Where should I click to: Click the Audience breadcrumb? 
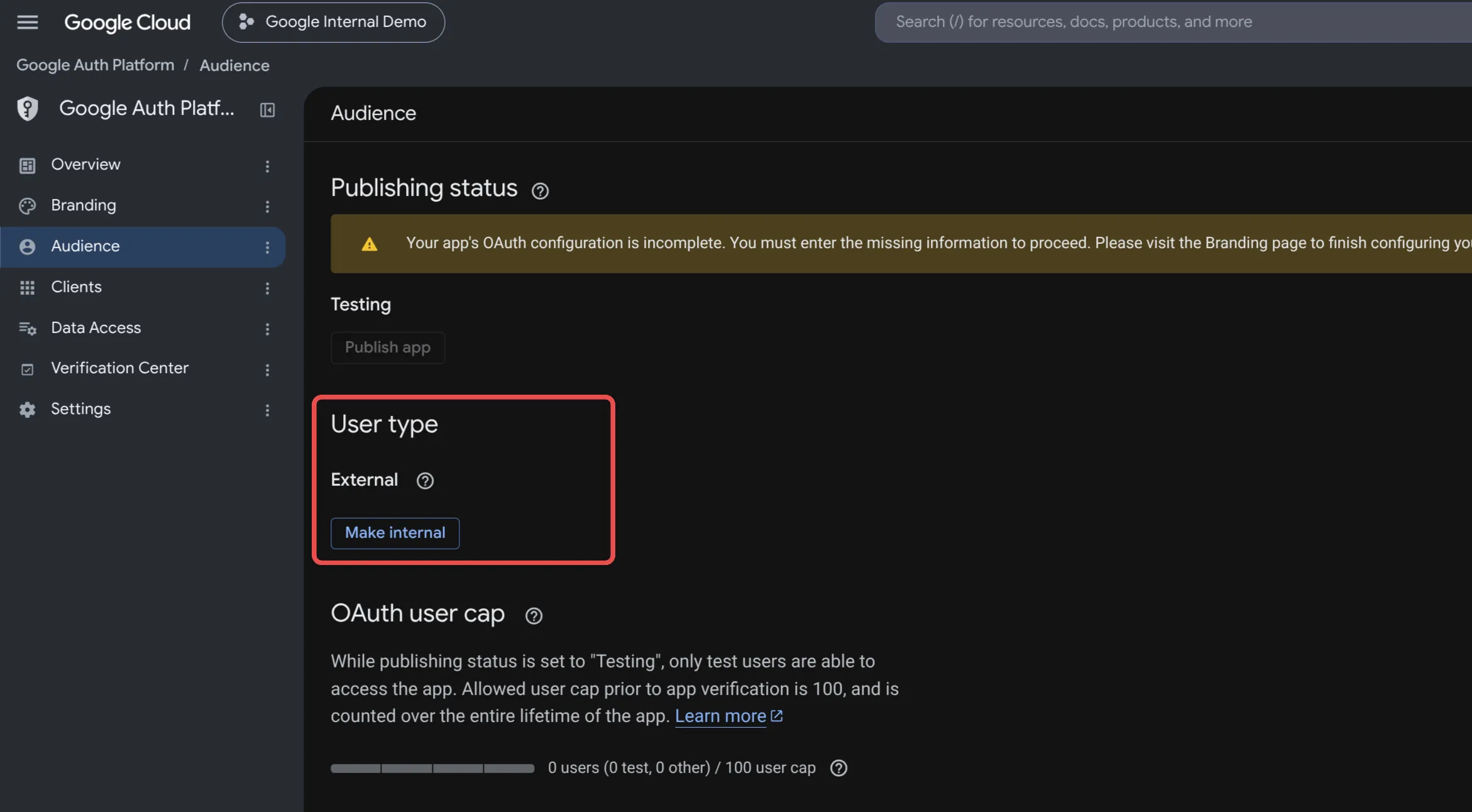[x=234, y=65]
